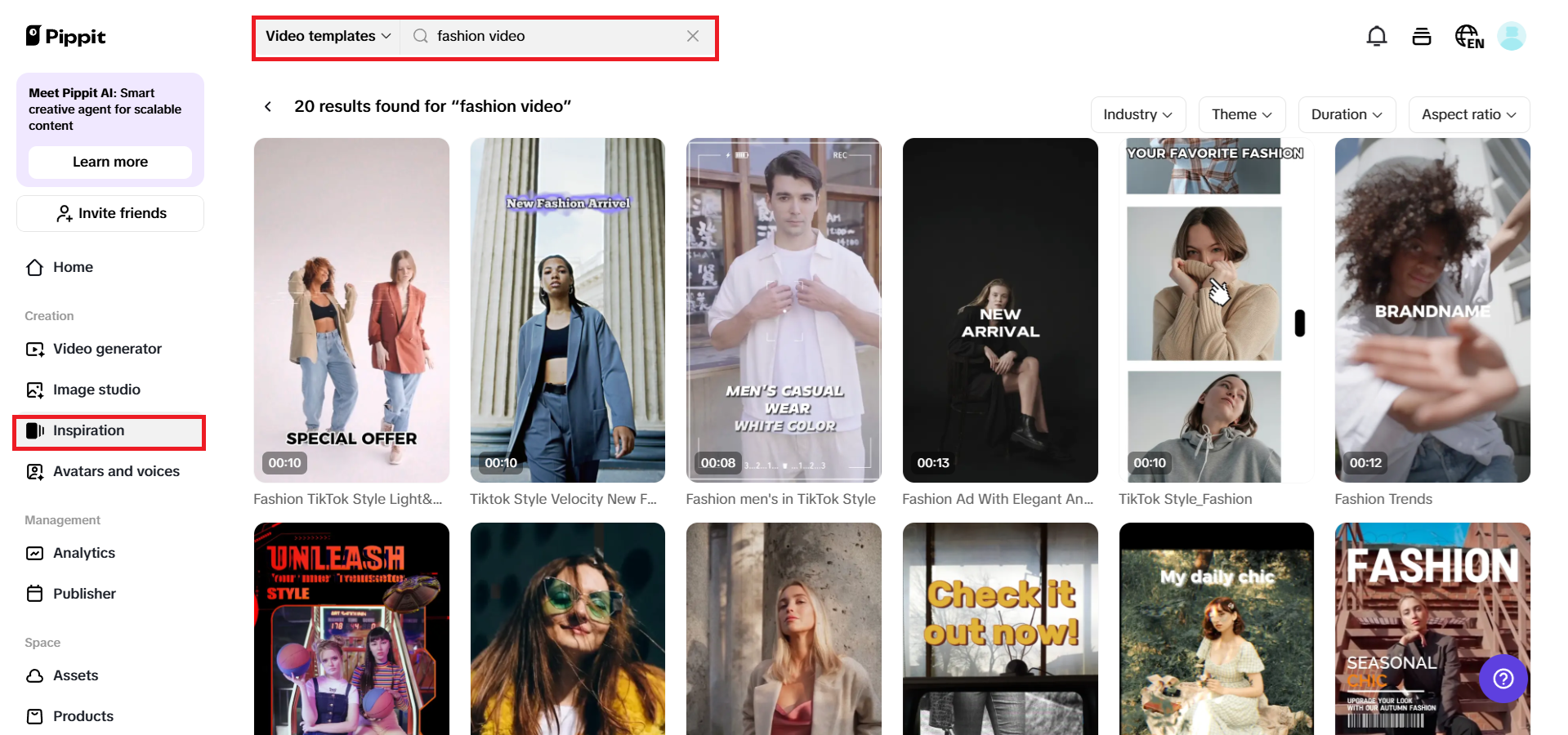
Task: Click title Fashion men's in TikTok Style
Action: [x=780, y=499]
